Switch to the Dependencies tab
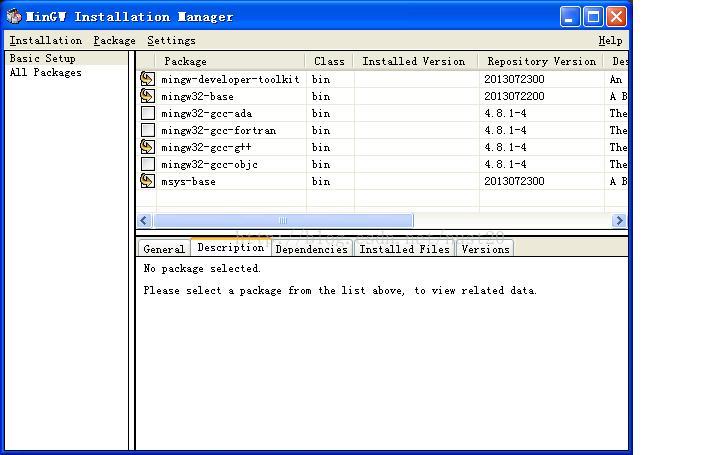Viewport: 720px width, 455px height. [312, 249]
